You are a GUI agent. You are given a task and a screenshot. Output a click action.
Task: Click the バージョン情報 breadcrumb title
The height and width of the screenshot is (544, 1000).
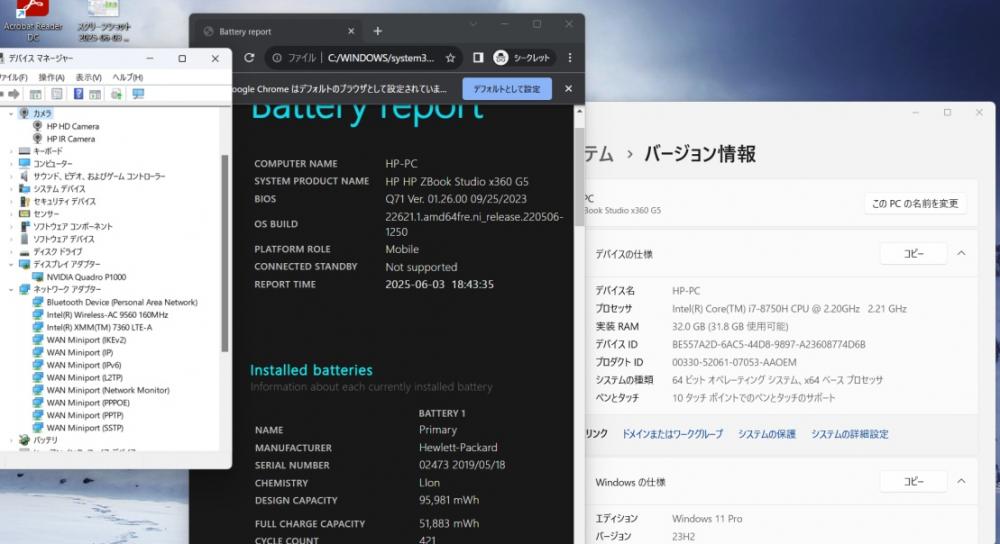(x=700, y=154)
